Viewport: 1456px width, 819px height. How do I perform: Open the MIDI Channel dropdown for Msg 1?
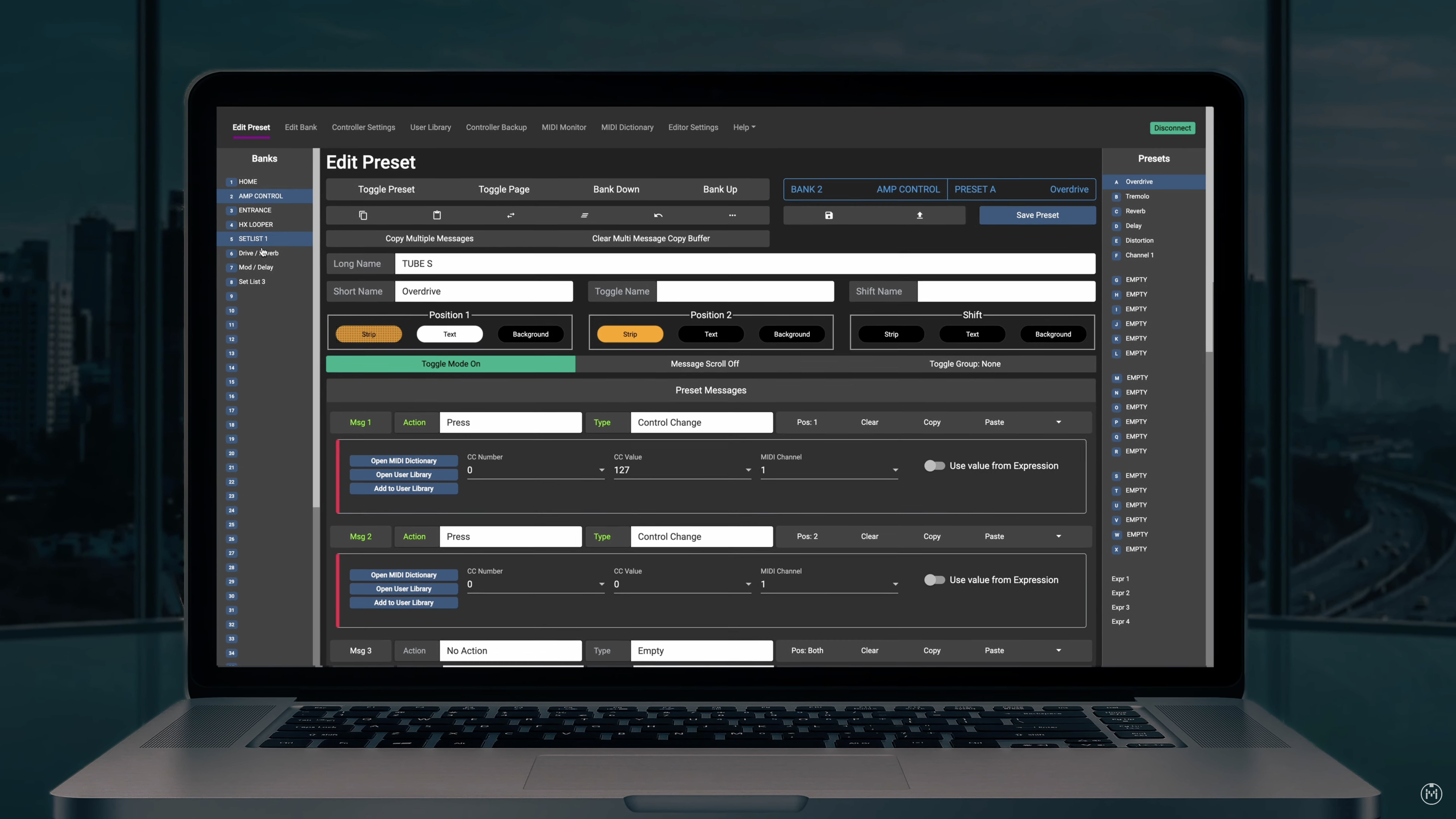(895, 470)
